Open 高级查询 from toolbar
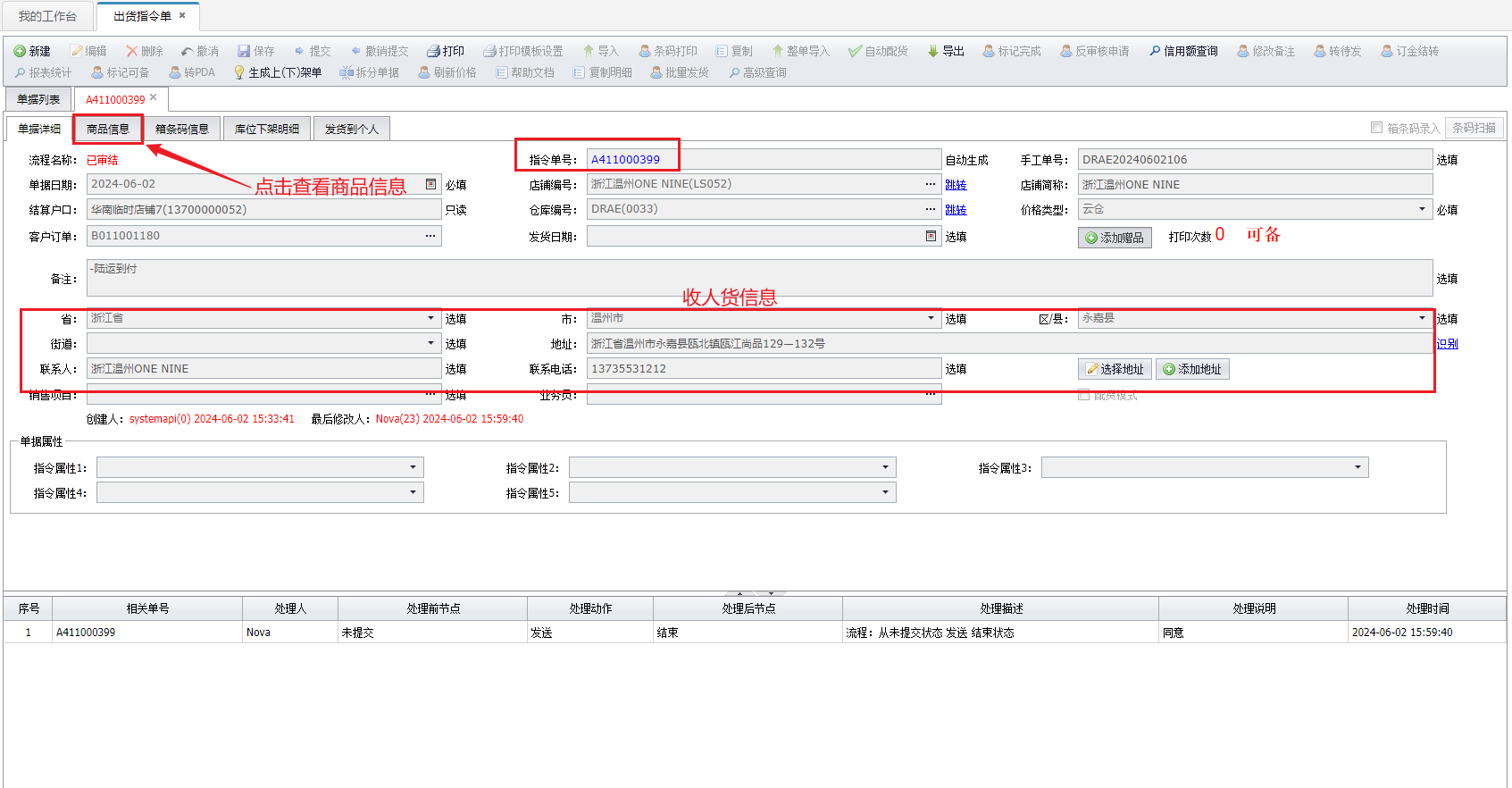This screenshot has width=1512, height=788. pyautogui.click(x=757, y=72)
